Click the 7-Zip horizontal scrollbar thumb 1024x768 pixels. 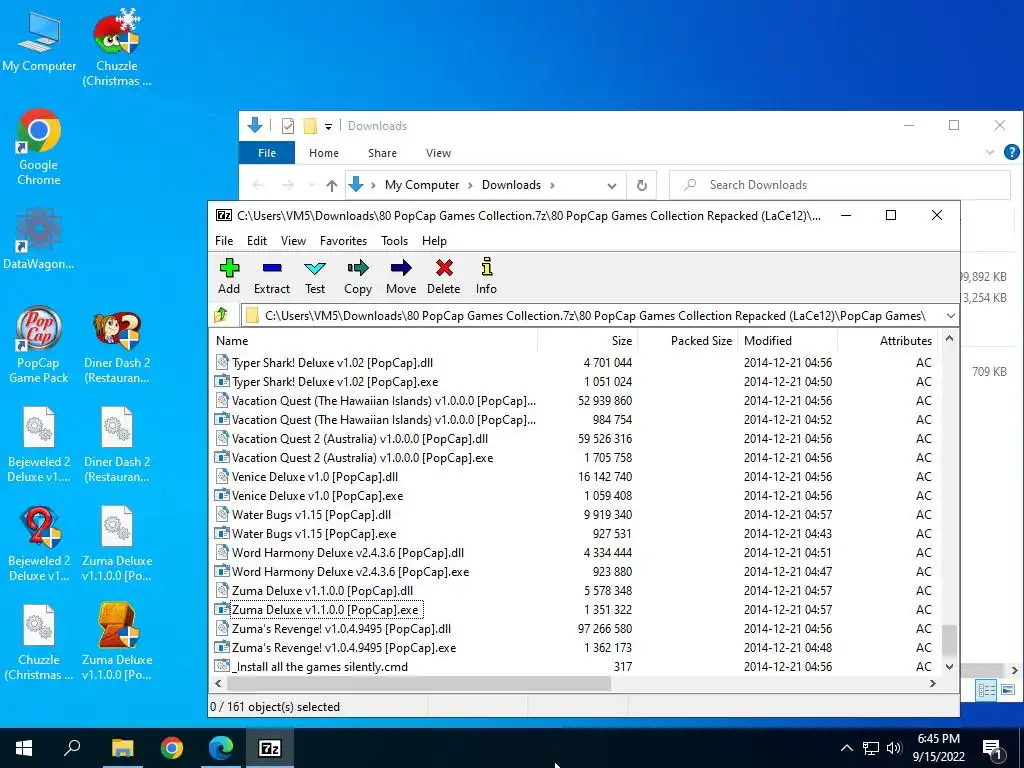419,684
